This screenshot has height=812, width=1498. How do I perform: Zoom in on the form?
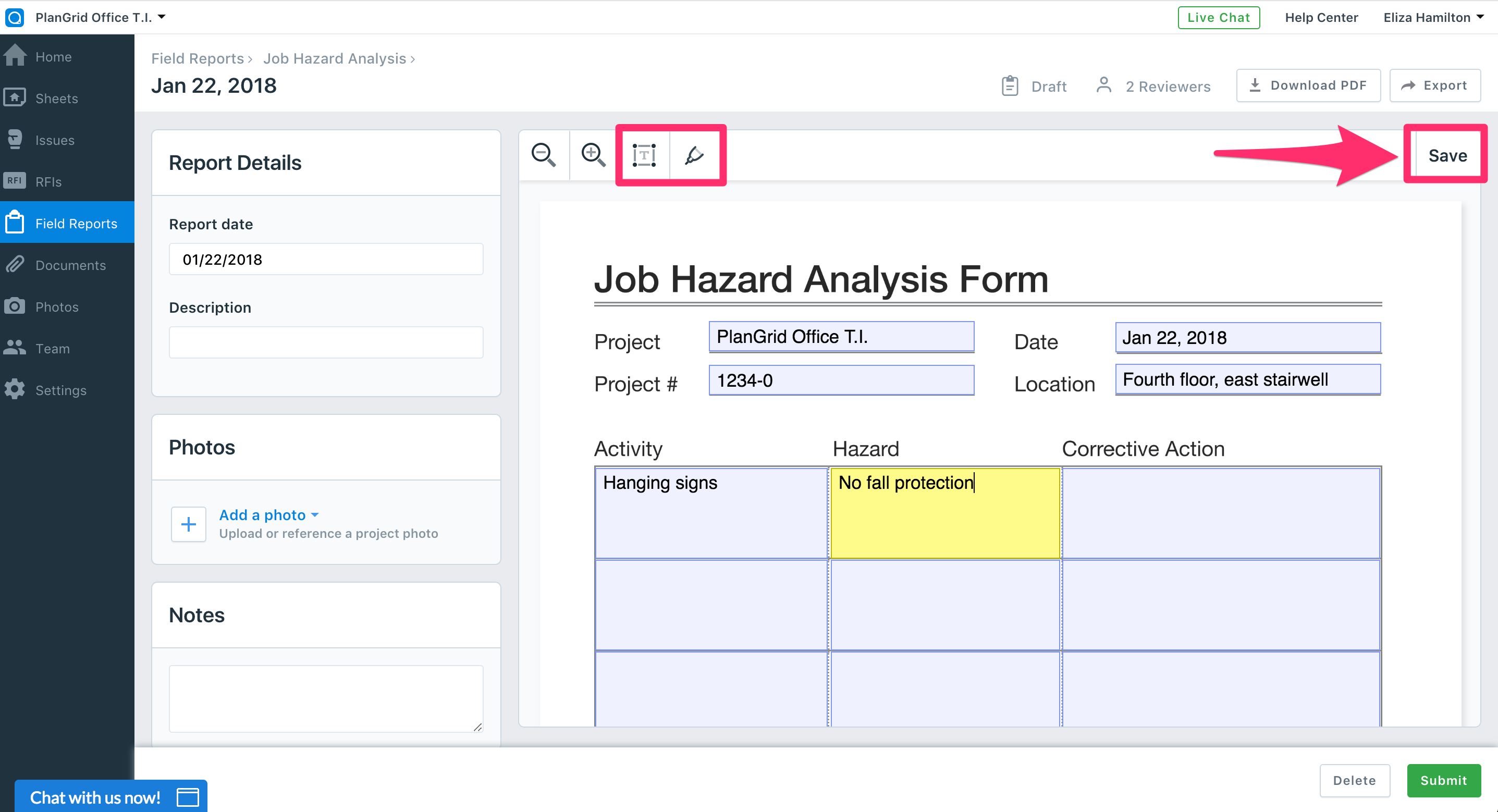click(594, 155)
